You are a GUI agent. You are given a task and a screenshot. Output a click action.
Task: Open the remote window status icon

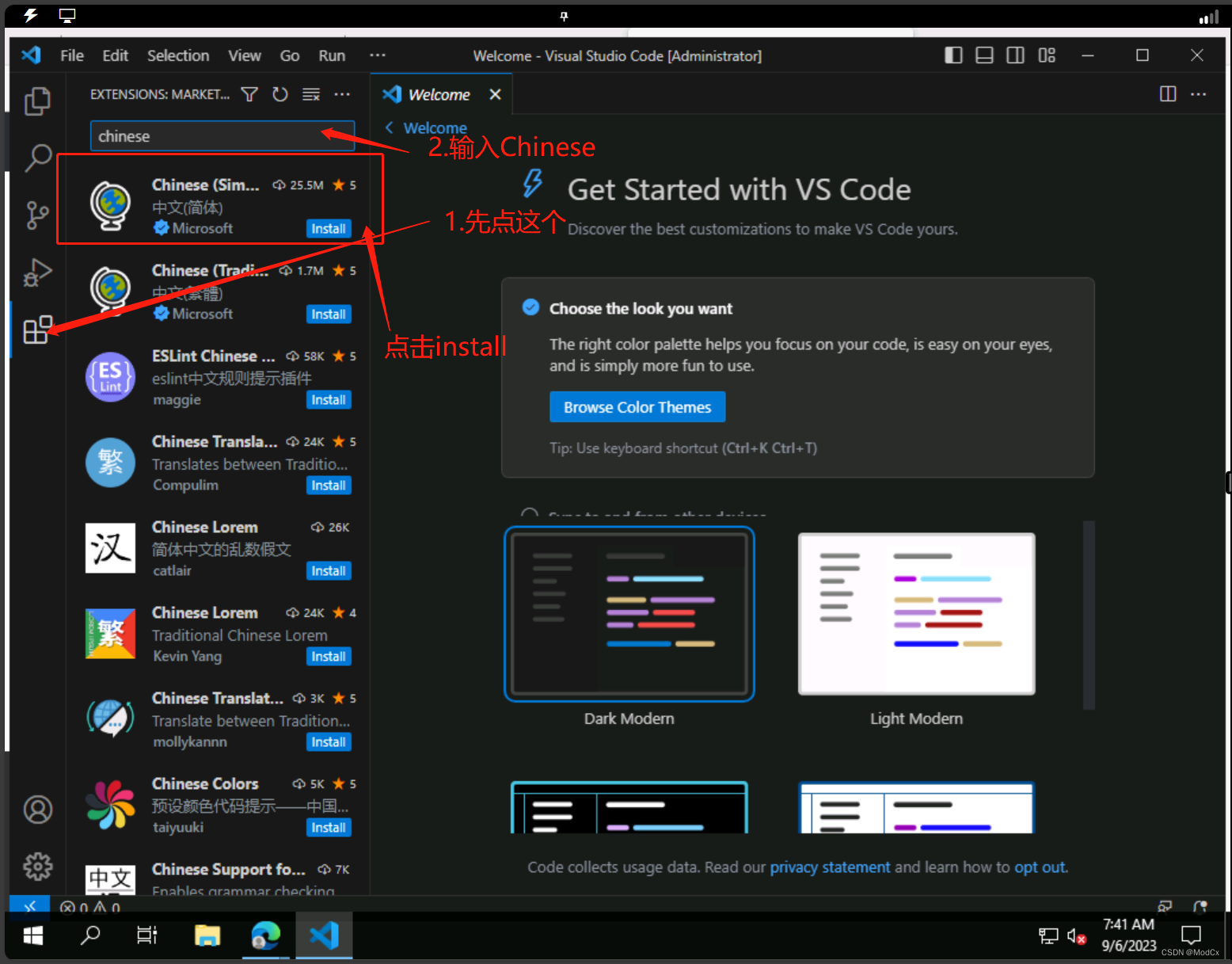pyautogui.click(x=29, y=905)
